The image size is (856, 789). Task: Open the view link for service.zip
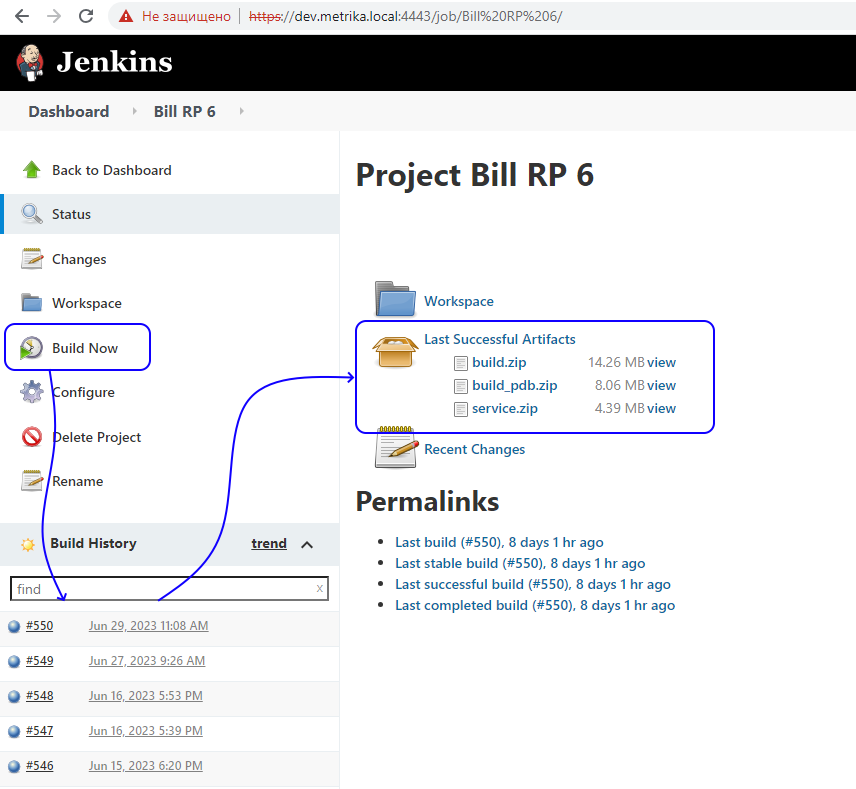coord(661,408)
